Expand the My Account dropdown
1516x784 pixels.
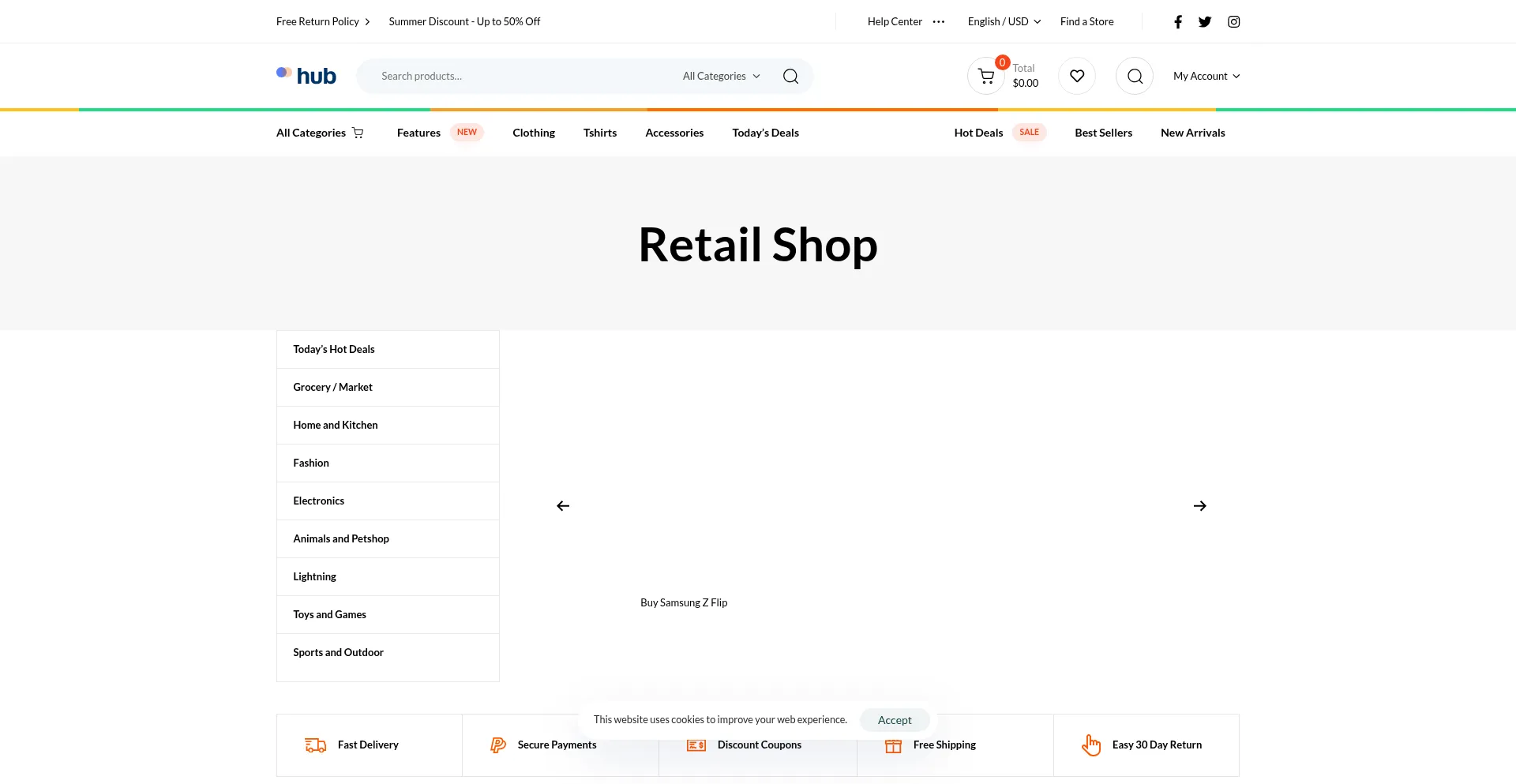click(x=1206, y=77)
